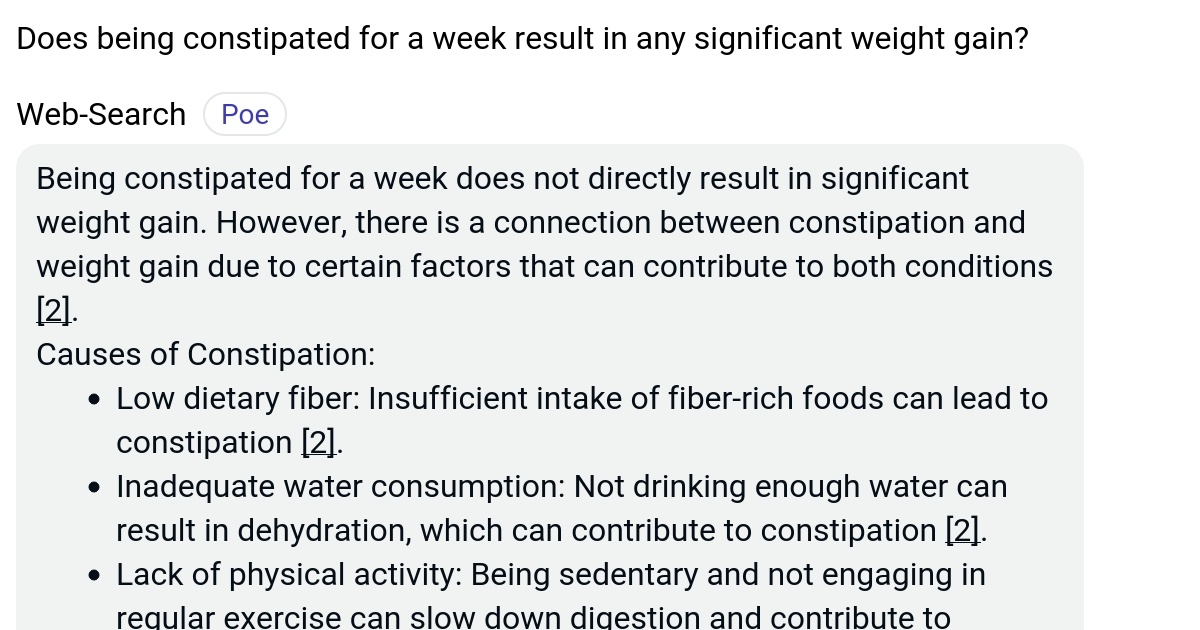Click the Poe badge next to Web-Search
Image resolution: width=1200 pixels, height=630 pixels.
[x=244, y=113]
